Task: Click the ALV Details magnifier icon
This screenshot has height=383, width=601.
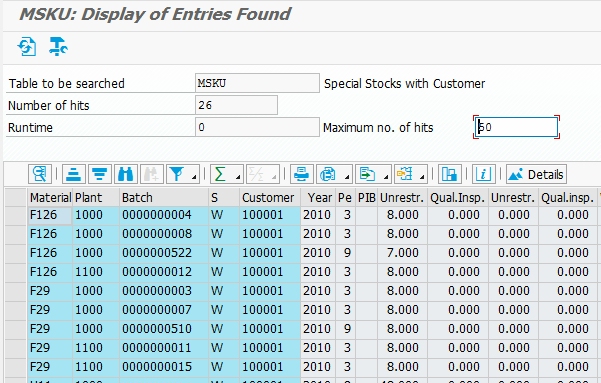Action: (39, 174)
